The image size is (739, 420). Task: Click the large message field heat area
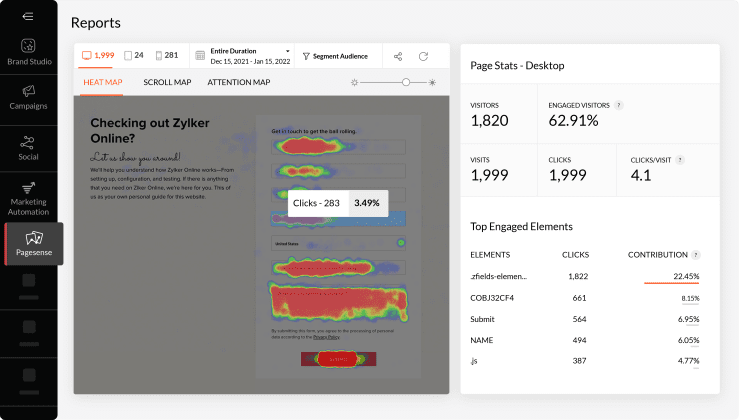tap(338, 302)
